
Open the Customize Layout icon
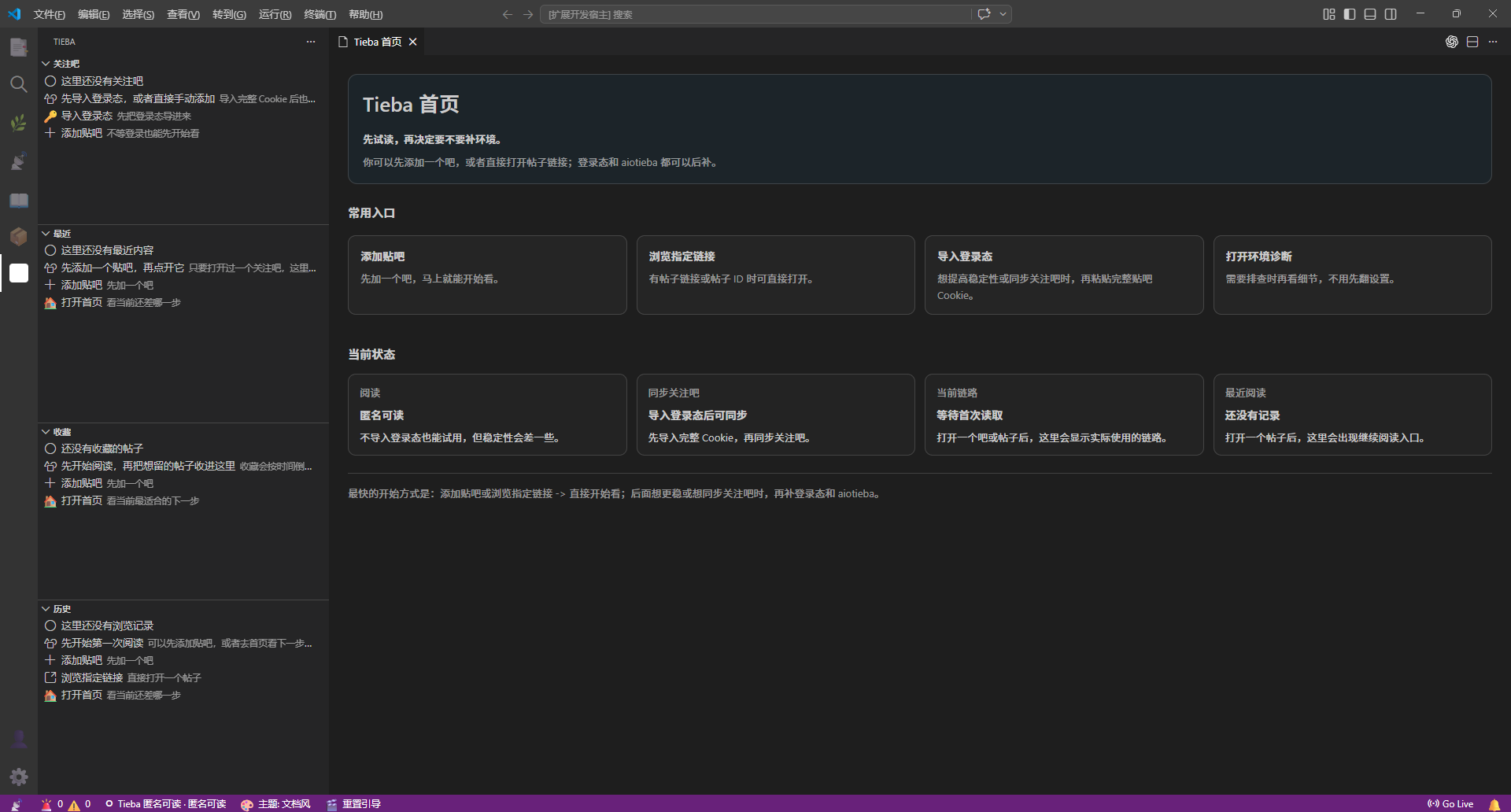(x=1329, y=14)
